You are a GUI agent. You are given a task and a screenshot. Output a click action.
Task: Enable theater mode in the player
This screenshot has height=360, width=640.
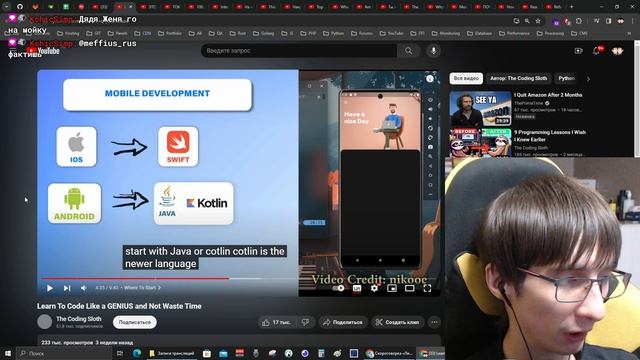click(x=409, y=288)
